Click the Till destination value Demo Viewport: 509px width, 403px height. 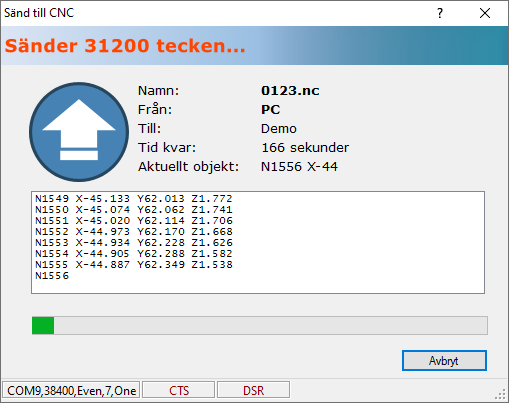pyautogui.click(x=279, y=129)
